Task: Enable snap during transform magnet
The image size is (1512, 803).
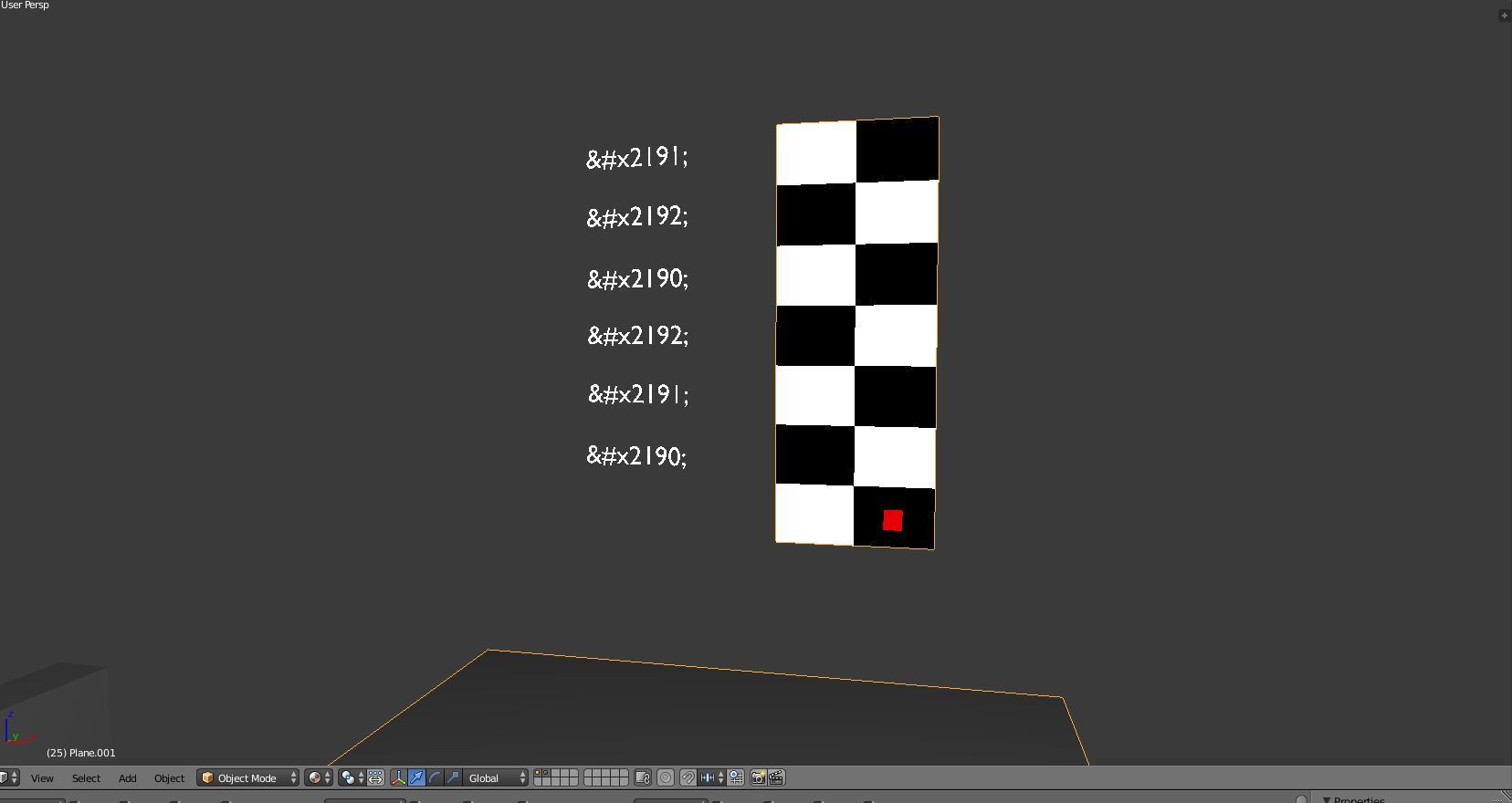Action: click(x=688, y=777)
